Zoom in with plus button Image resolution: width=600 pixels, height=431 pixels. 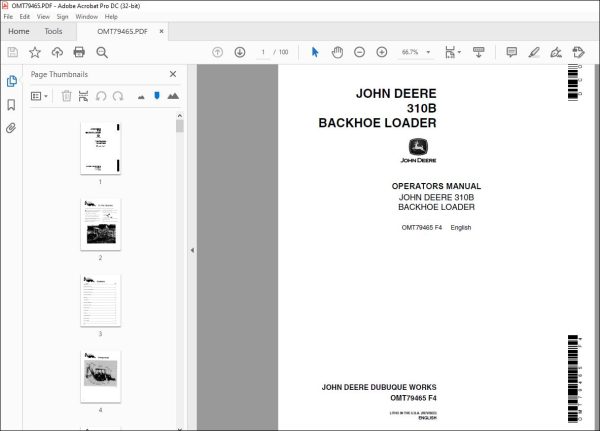pyautogui.click(x=382, y=52)
